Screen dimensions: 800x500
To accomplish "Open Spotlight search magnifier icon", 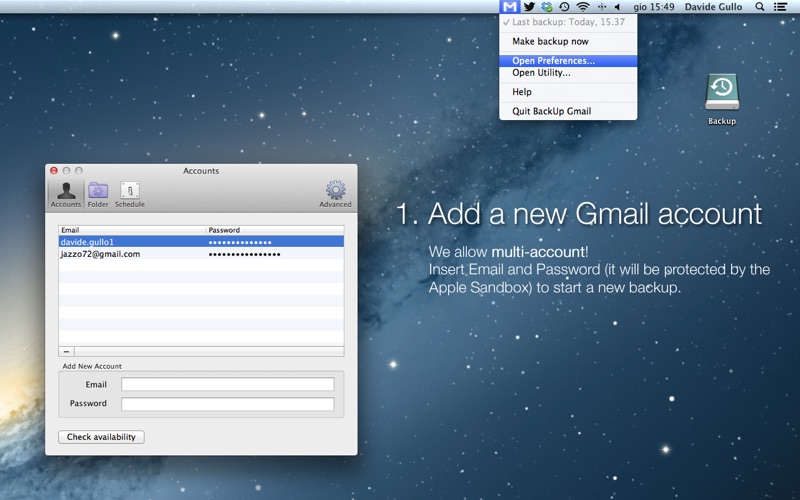I will 760,7.
